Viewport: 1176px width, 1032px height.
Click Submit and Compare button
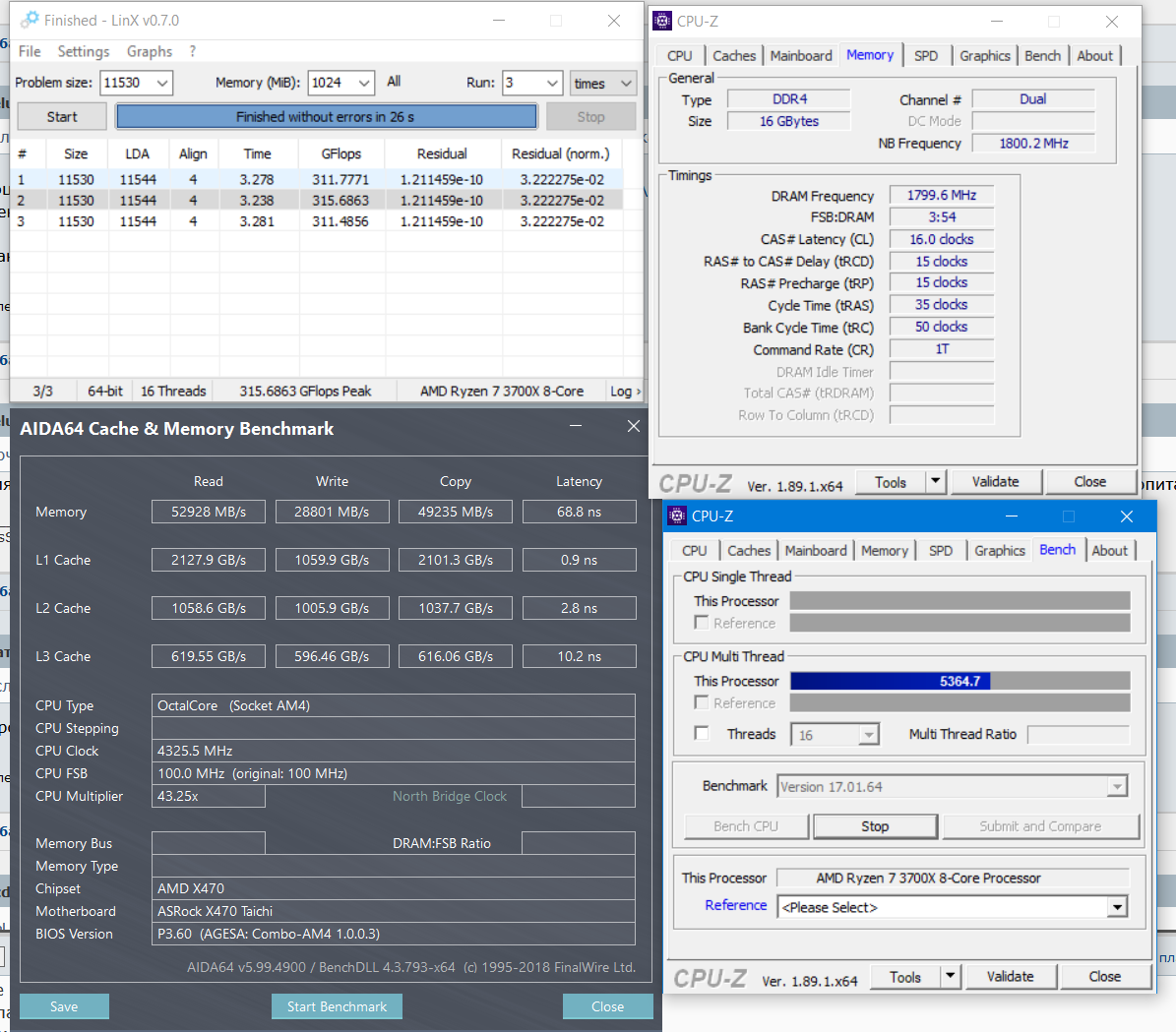point(1040,825)
